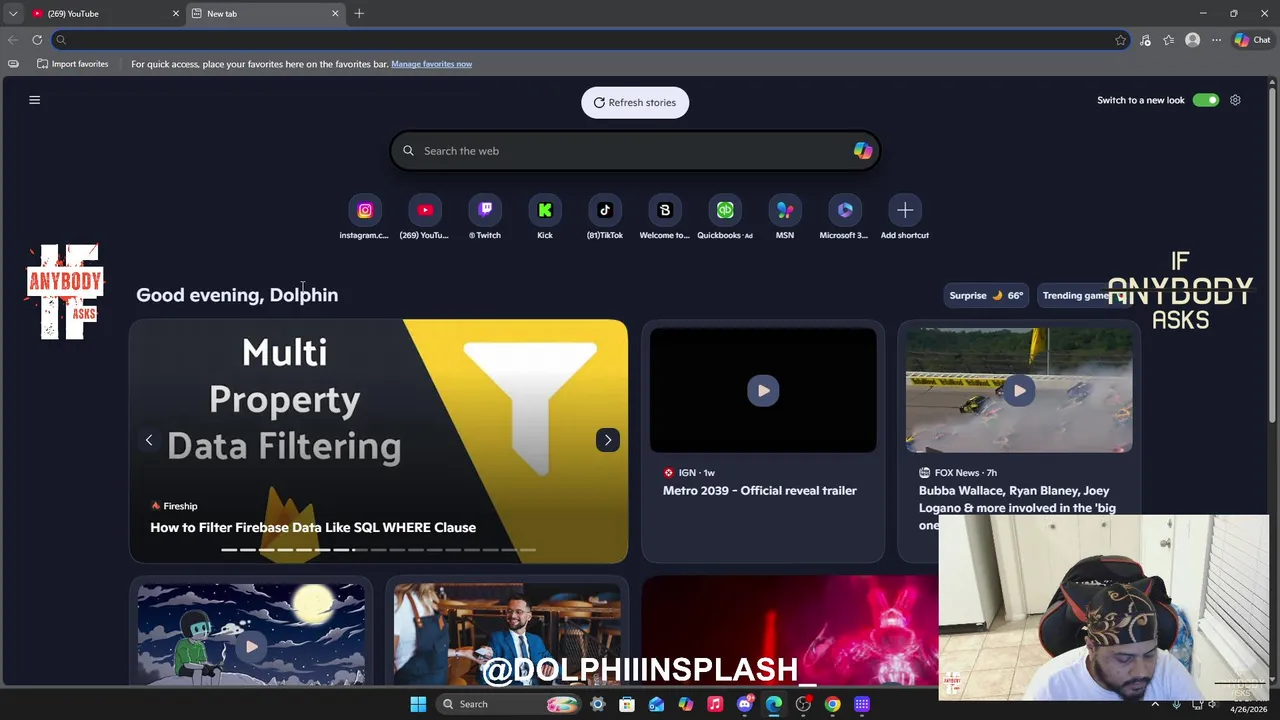Open the Surprise 66° weather widget
Image resolution: width=1280 pixels, height=720 pixels.
coord(986,295)
